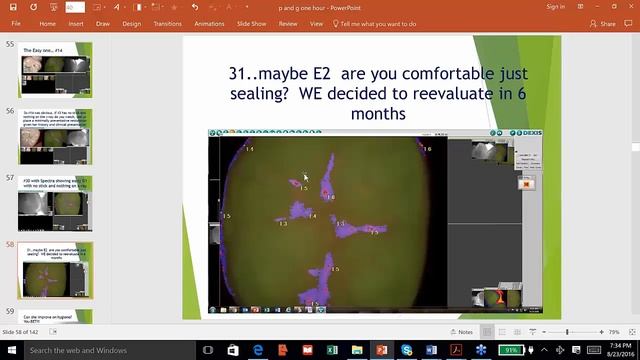Viewport: 640px width, 360px height.
Task: Select the tooth scan image on the slide
Action: (x=376, y=221)
